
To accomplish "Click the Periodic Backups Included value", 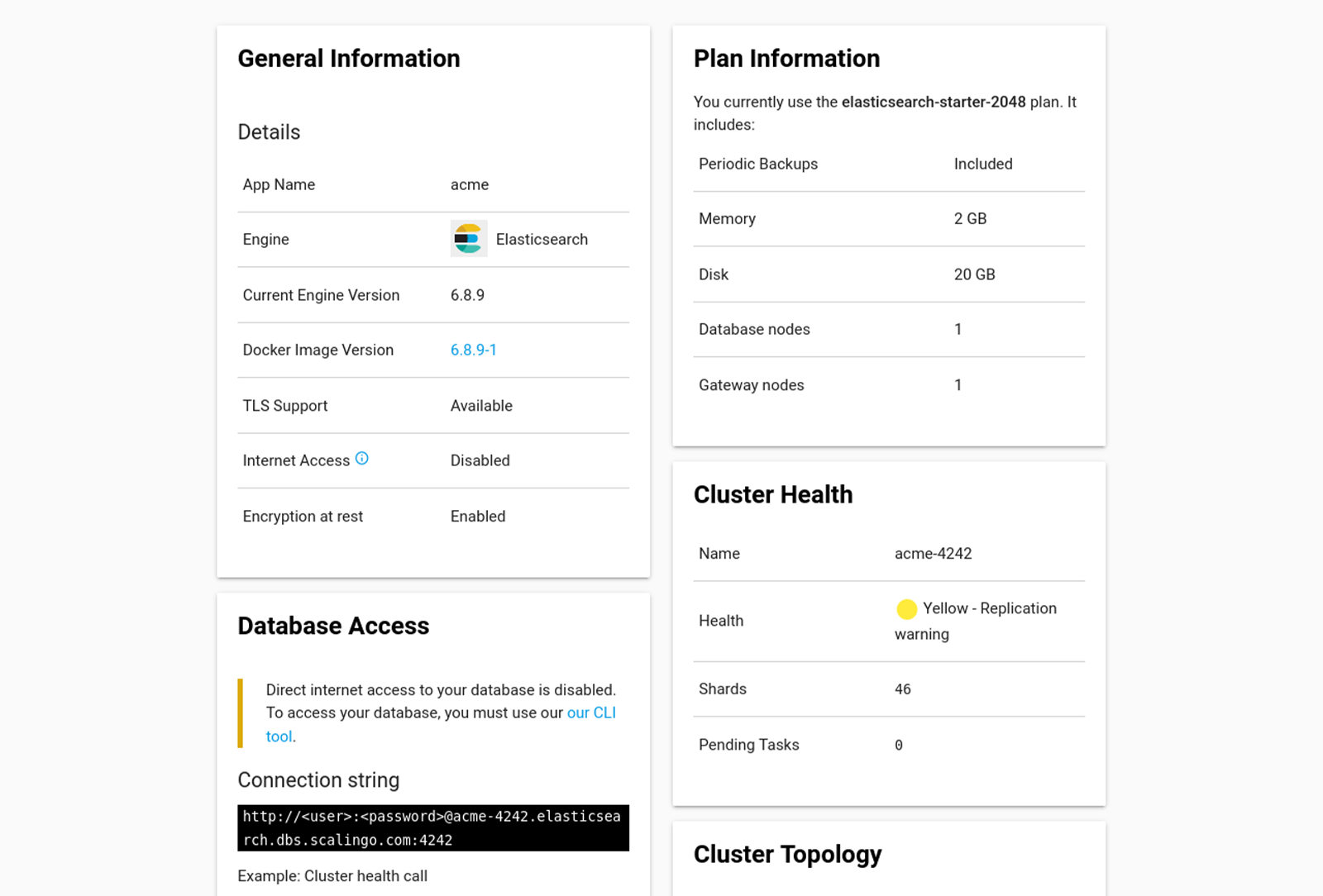I will (982, 164).
